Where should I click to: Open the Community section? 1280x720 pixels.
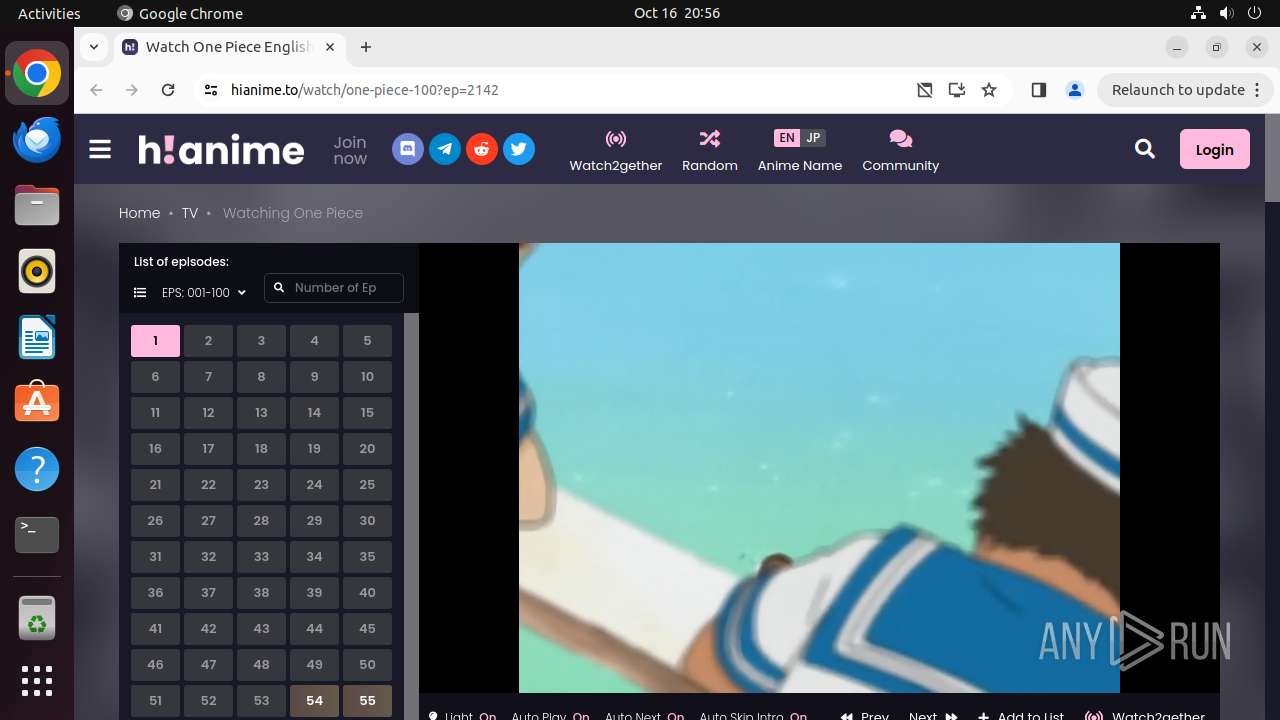(x=901, y=151)
